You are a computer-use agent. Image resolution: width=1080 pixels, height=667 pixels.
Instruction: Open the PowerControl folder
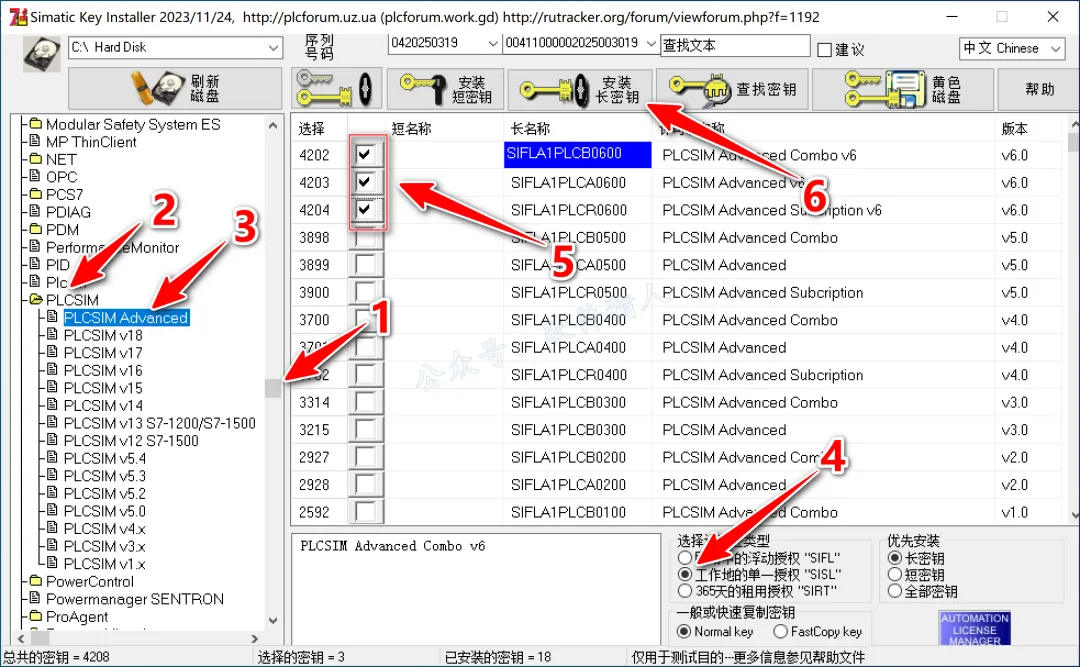point(90,582)
